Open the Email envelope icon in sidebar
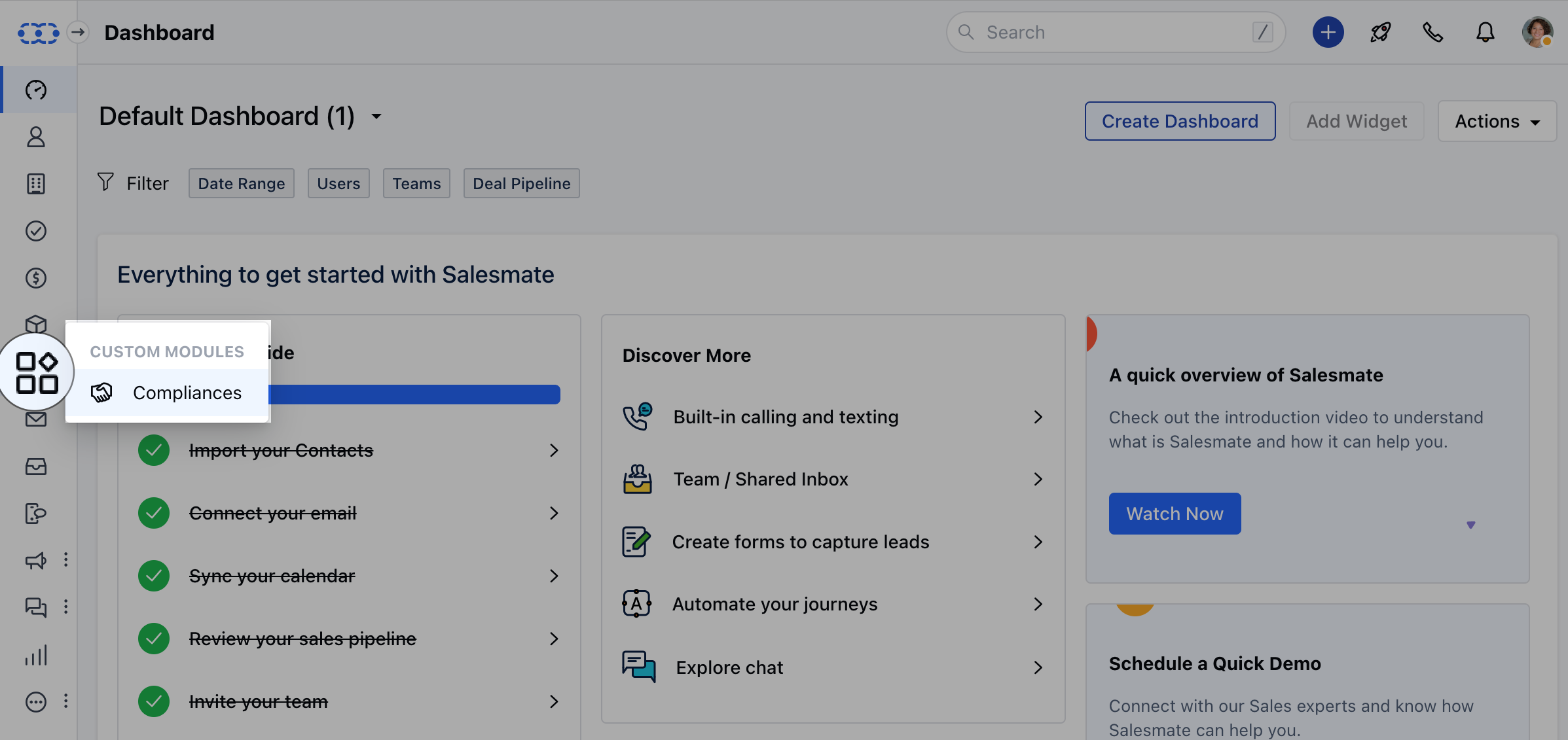Screen dimensions: 1568x740 [36, 419]
